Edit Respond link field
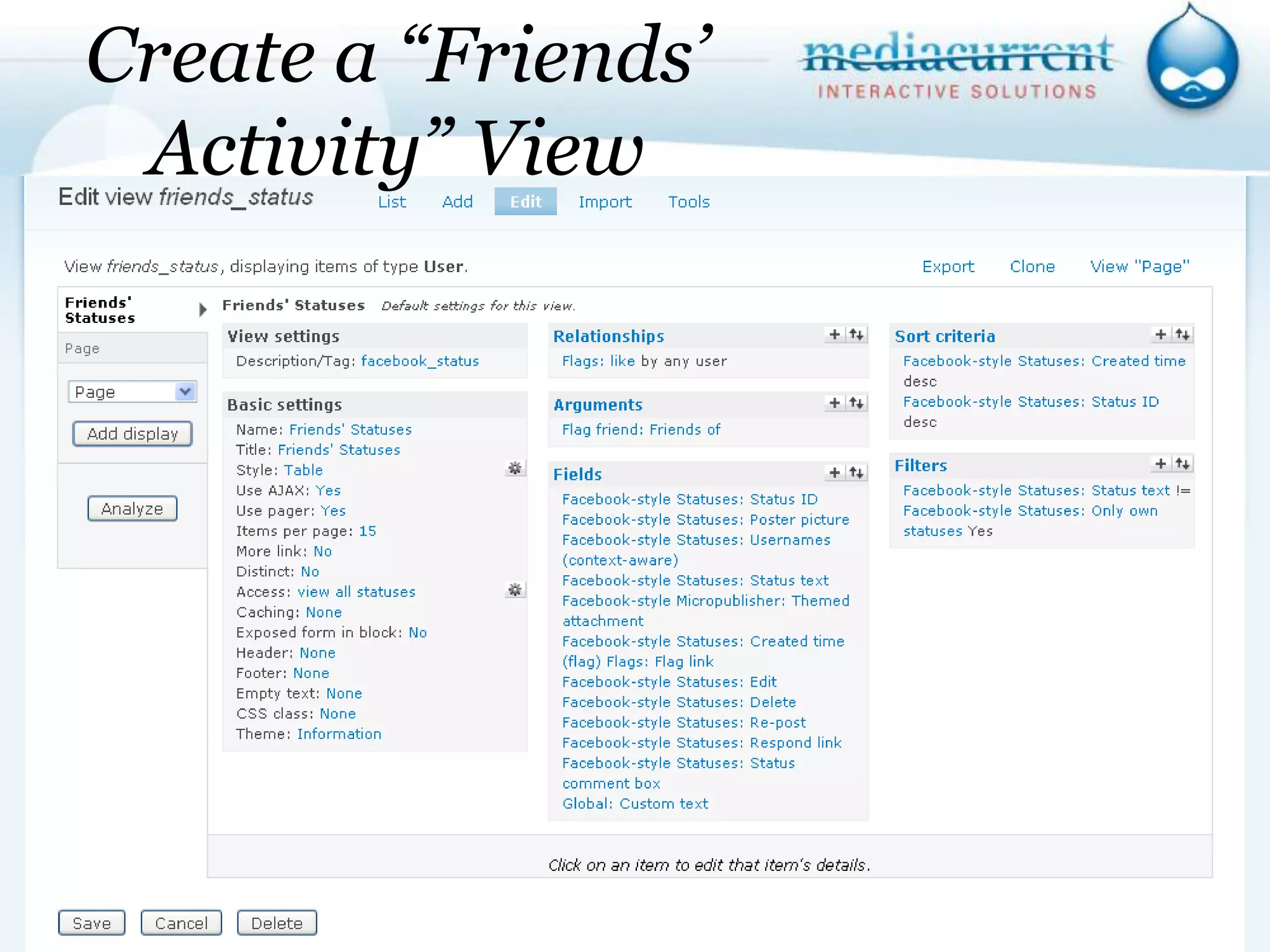The height and width of the screenshot is (952, 1270). pyautogui.click(x=702, y=743)
